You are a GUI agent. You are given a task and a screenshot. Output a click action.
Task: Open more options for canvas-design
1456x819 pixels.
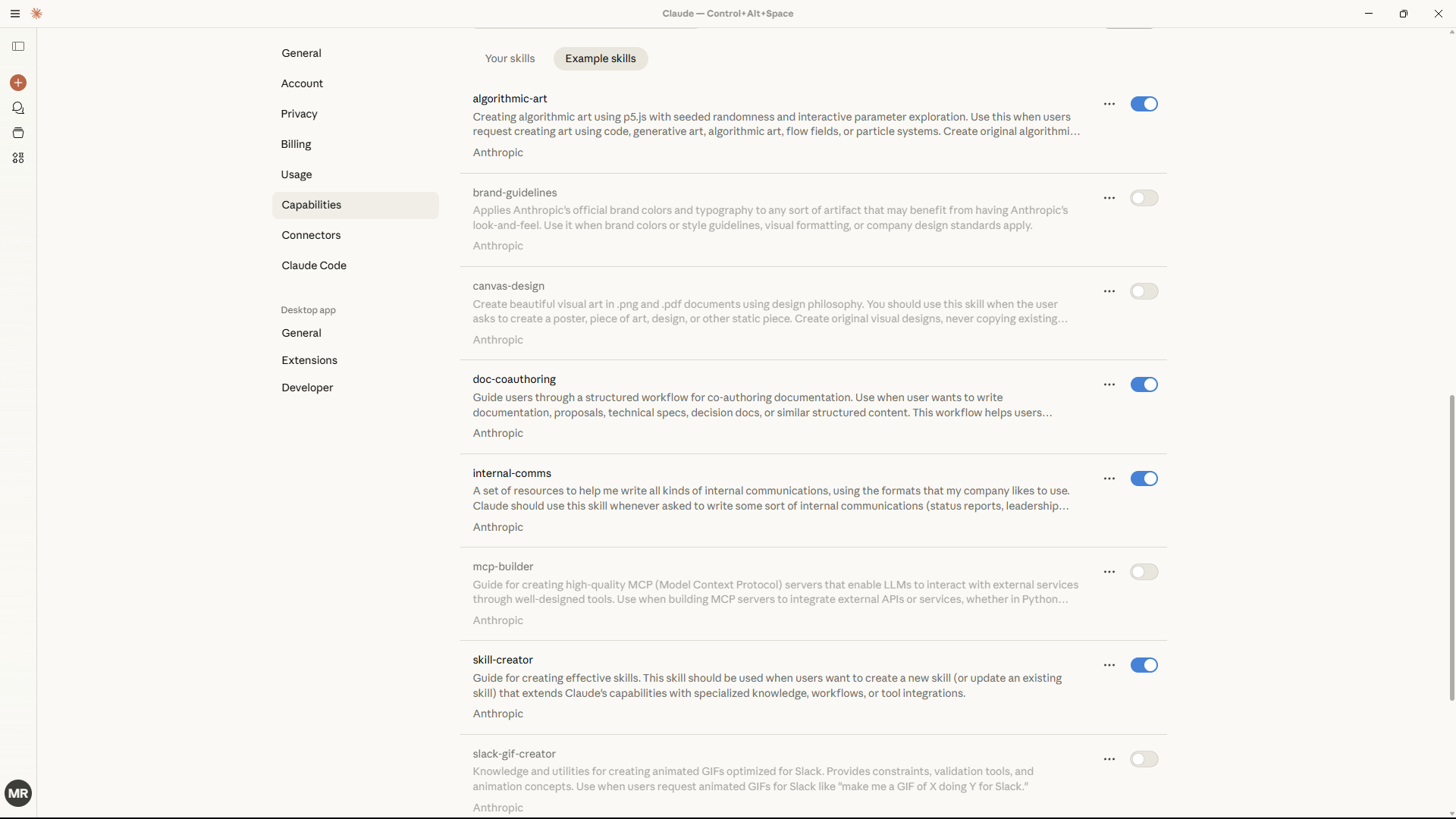click(1109, 291)
